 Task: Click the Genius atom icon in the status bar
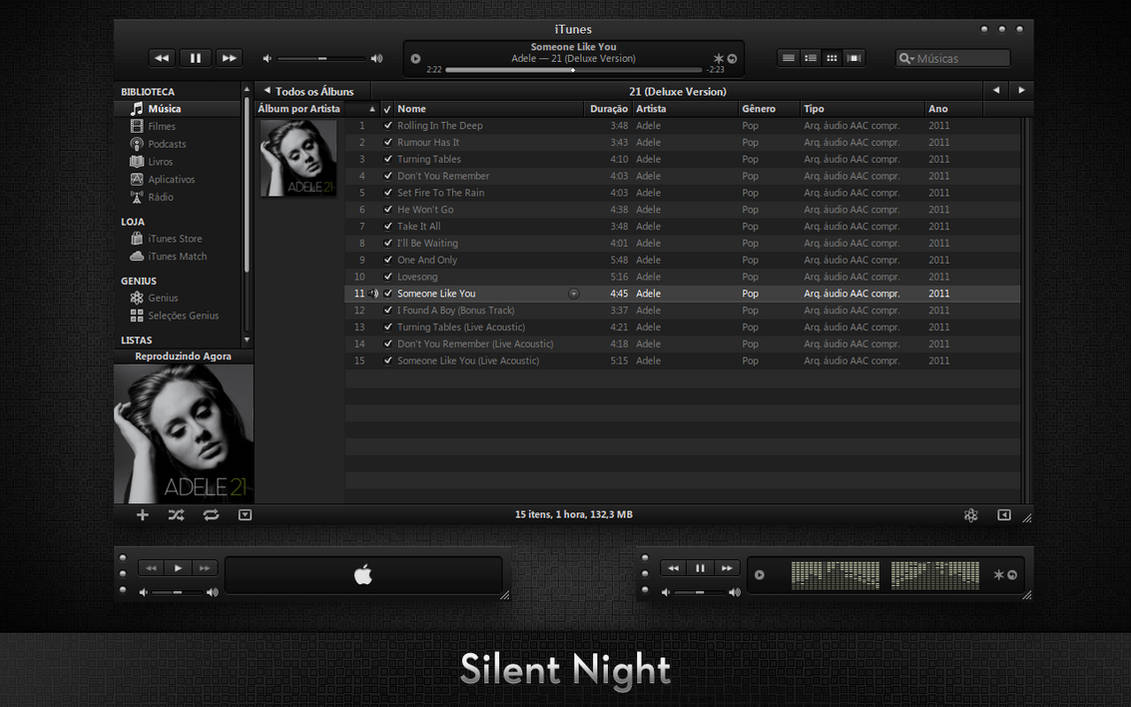[x=971, y=514]
